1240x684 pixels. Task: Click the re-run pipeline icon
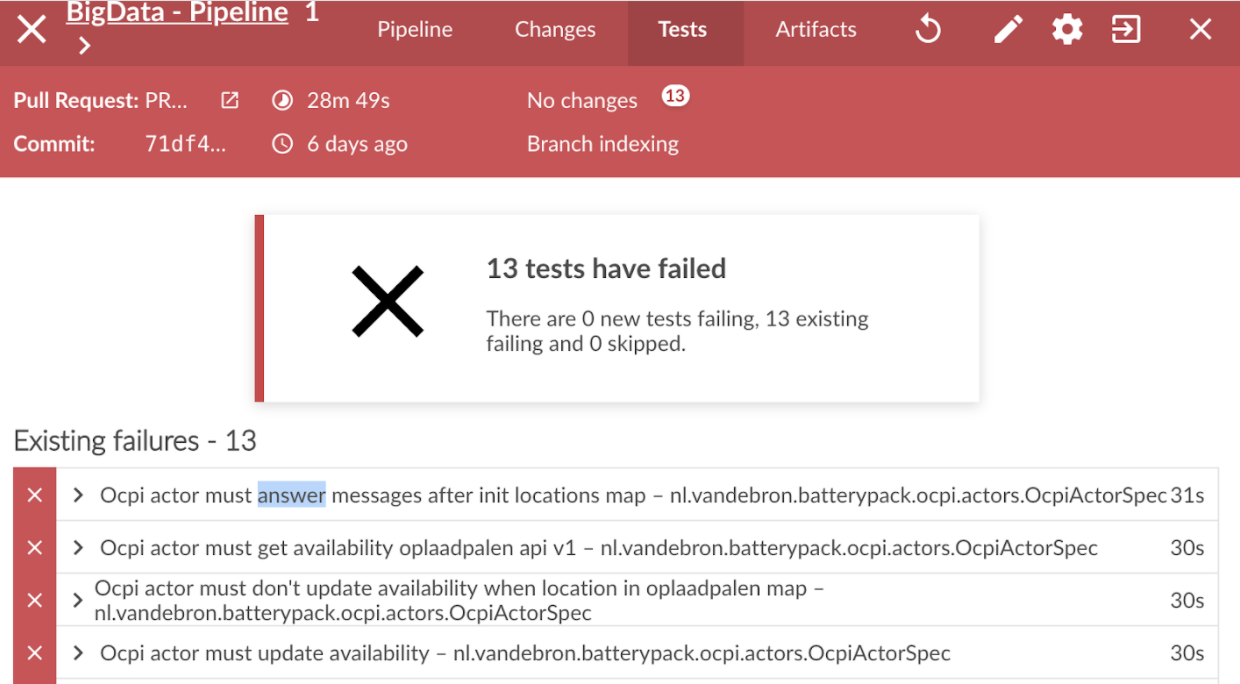click(x=928, y=30)
